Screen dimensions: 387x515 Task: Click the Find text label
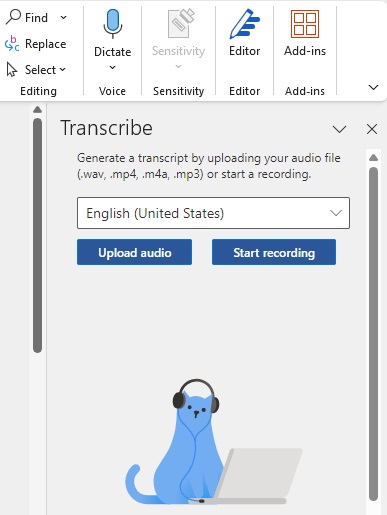pos(36,17)
